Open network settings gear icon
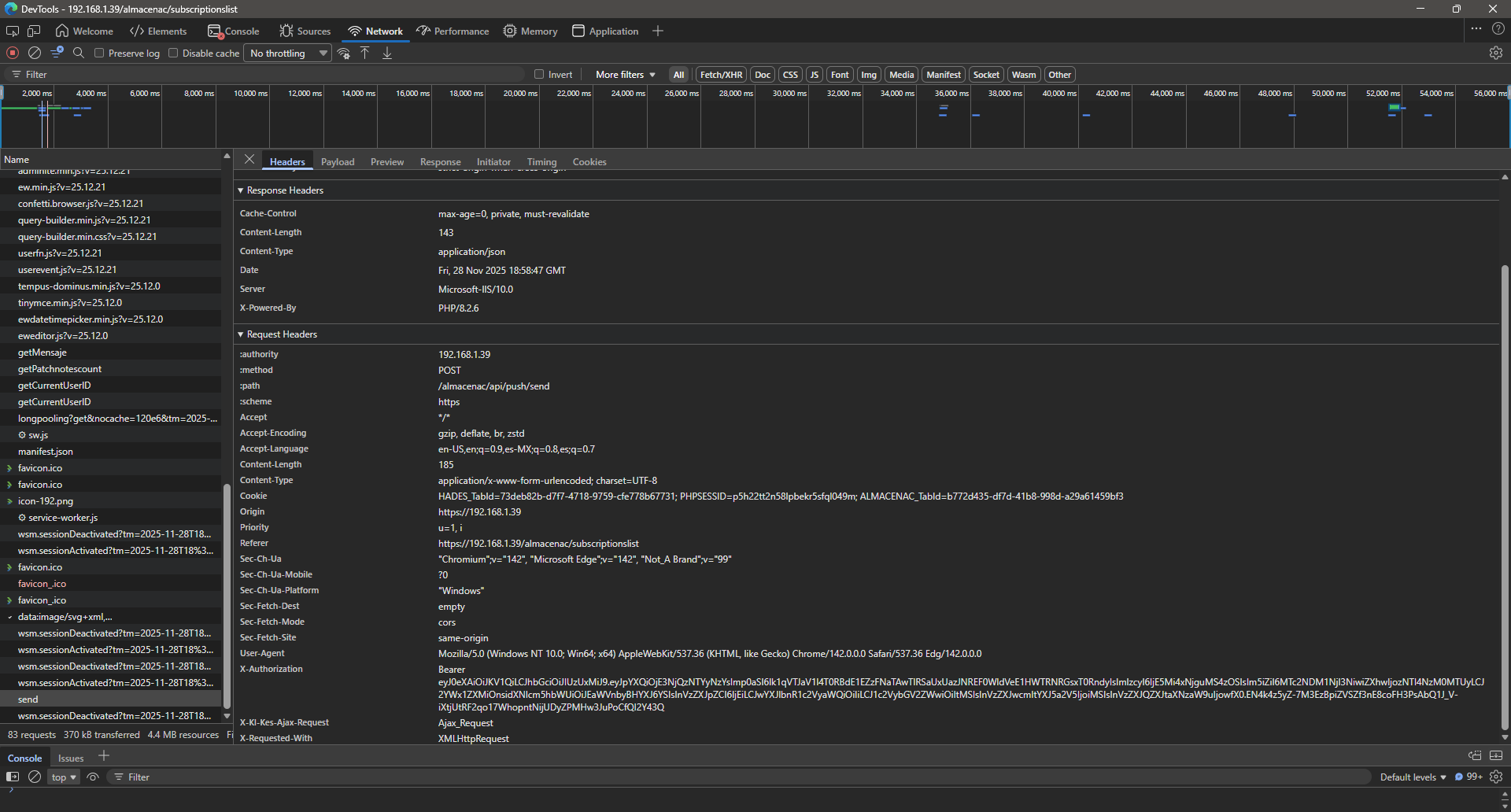 1495,53
